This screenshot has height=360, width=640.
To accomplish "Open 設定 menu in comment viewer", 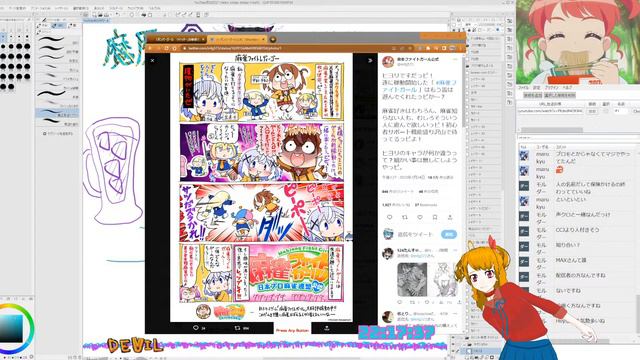I will click(536, 87).
